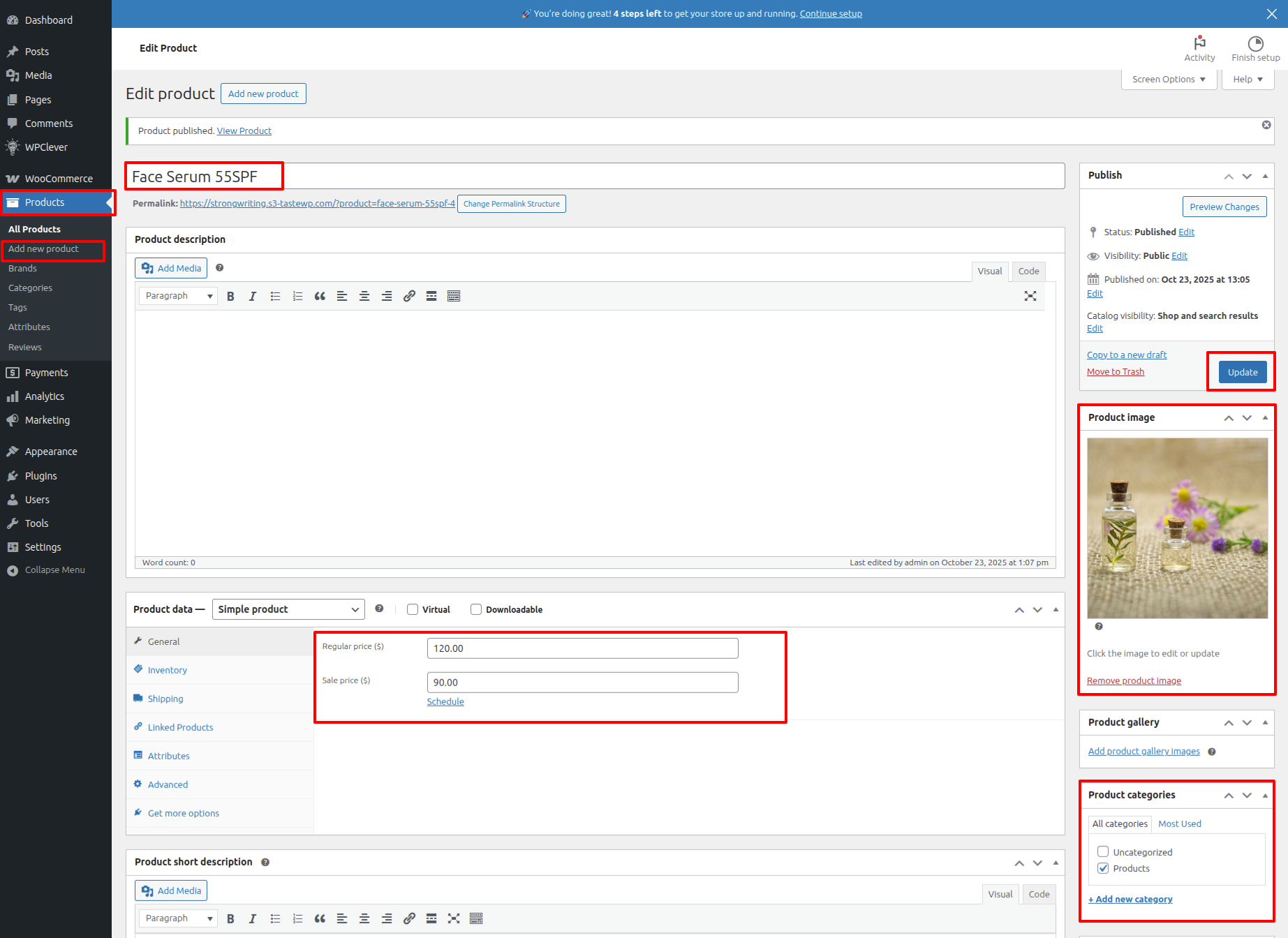Open the View Product link

244,131
